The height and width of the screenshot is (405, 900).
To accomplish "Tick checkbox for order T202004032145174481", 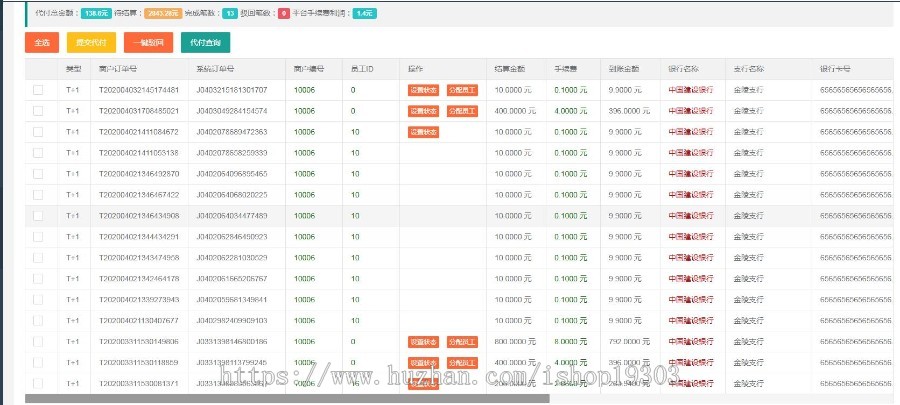I will 38,90.
